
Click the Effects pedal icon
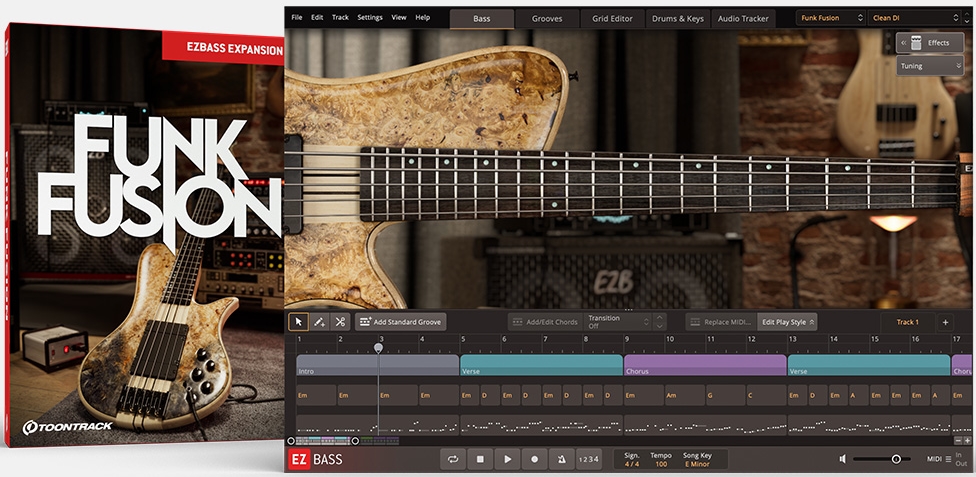point(916,43)
